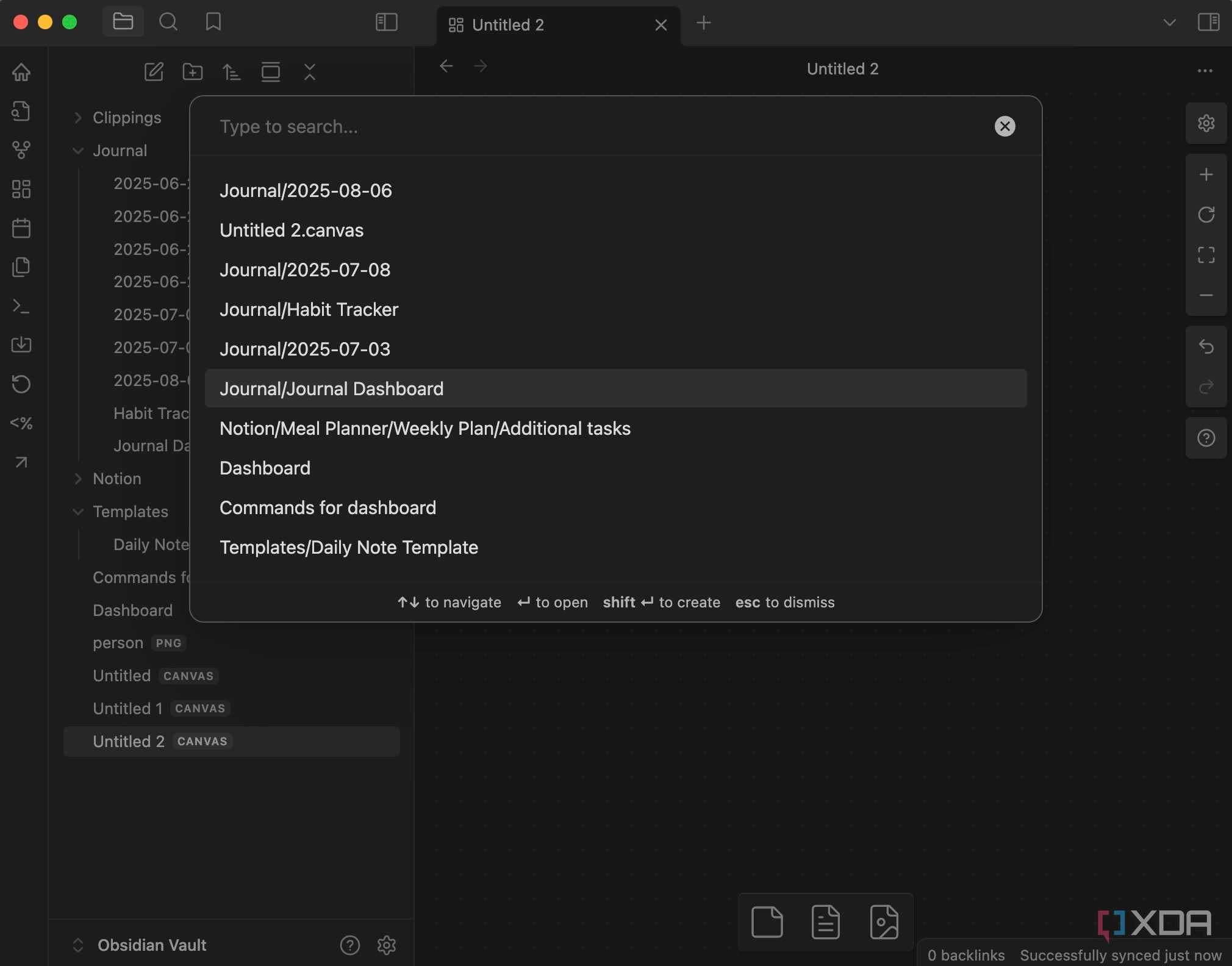The width and height of the screenshot is (1232, 966).
Task: Collapse the Templates folder
Action: point(77,512)
